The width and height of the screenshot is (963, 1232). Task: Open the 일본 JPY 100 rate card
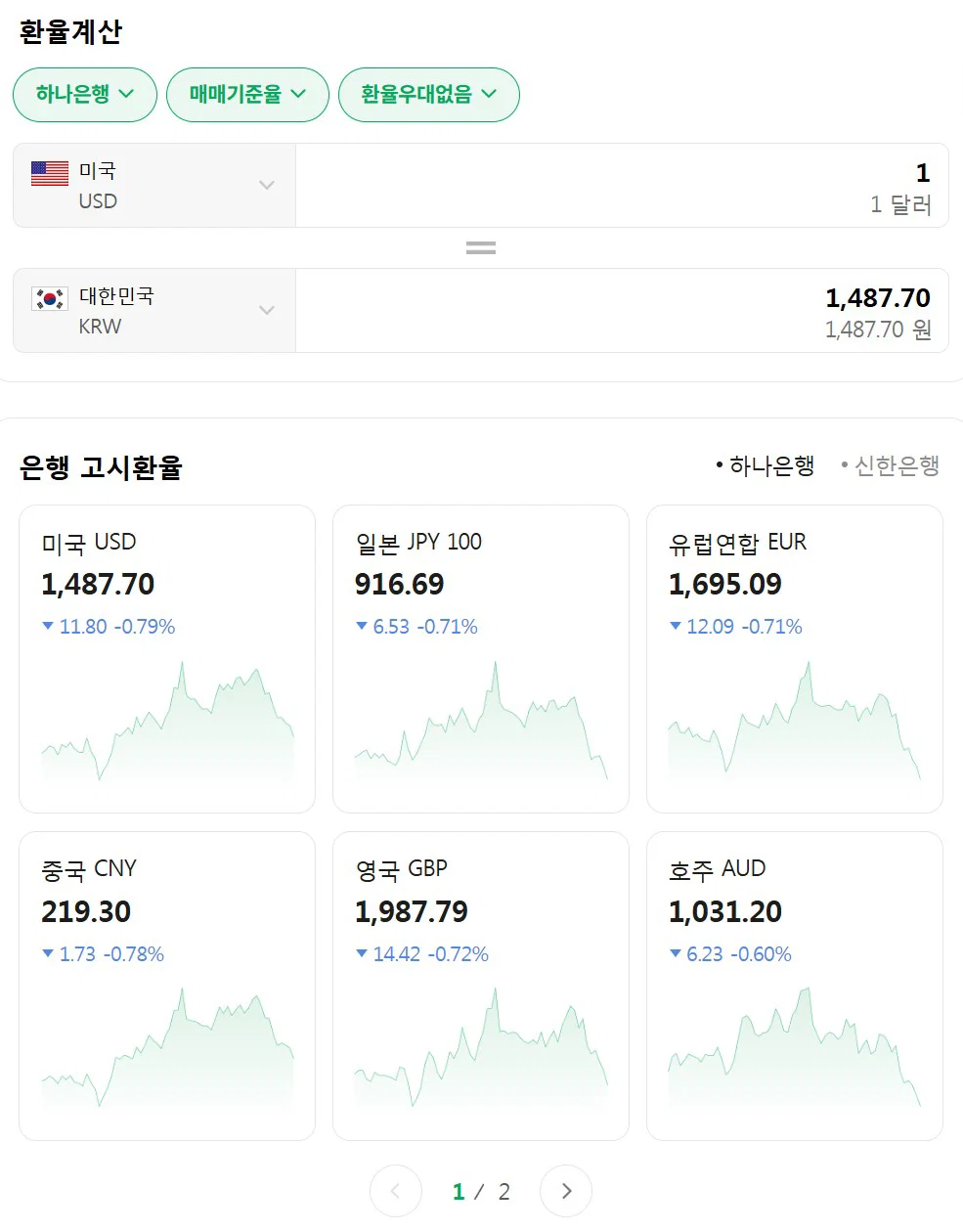tap(481, 659)
